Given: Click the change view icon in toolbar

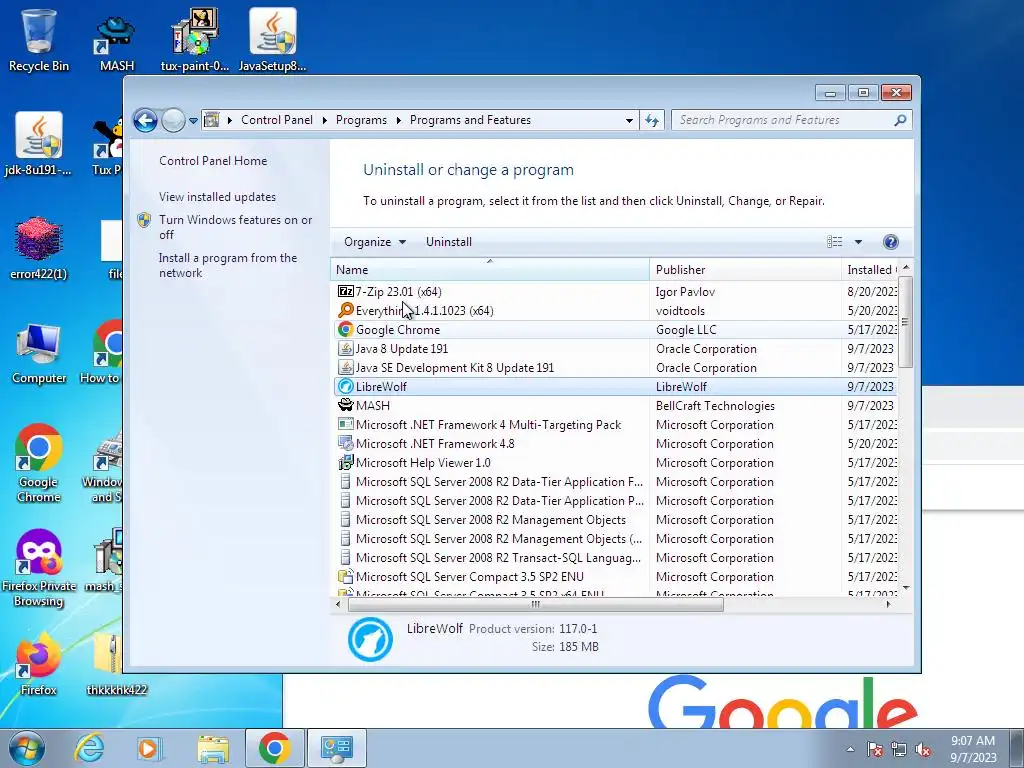Looking at the screenshot, I should [x=835, y=242].
